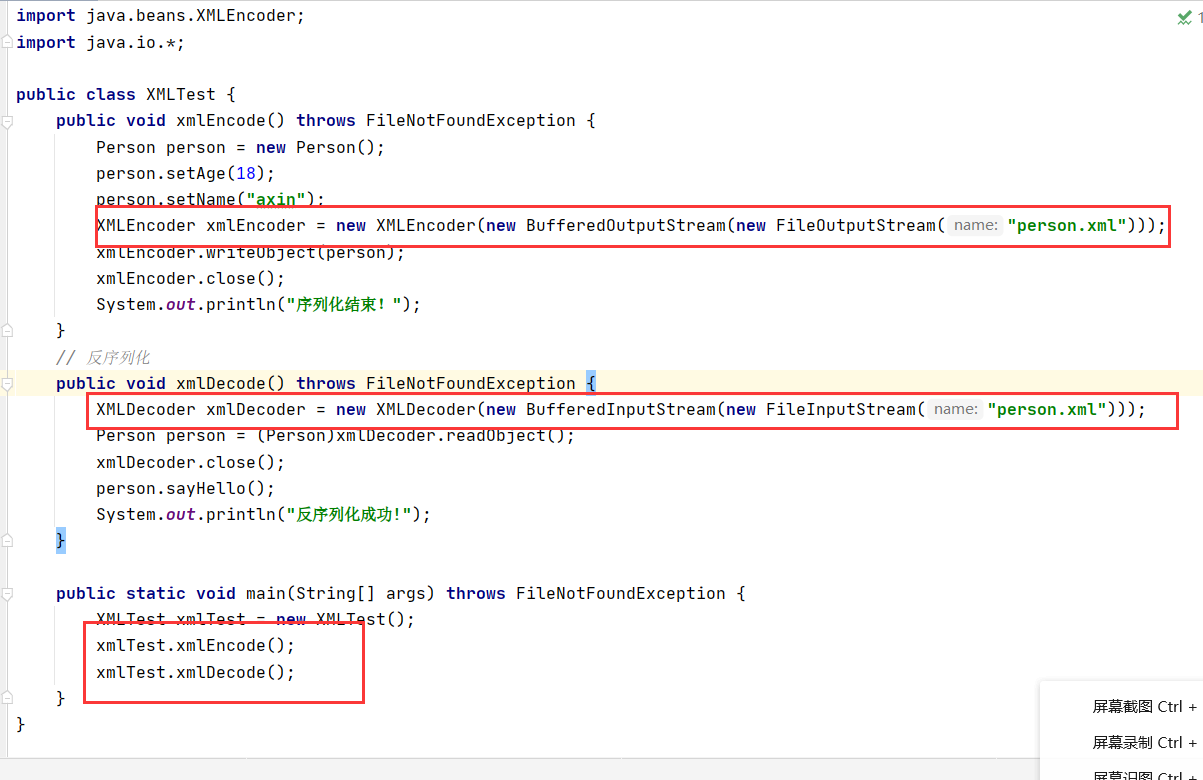Click the green inspections-passed checkmark

1184,16
